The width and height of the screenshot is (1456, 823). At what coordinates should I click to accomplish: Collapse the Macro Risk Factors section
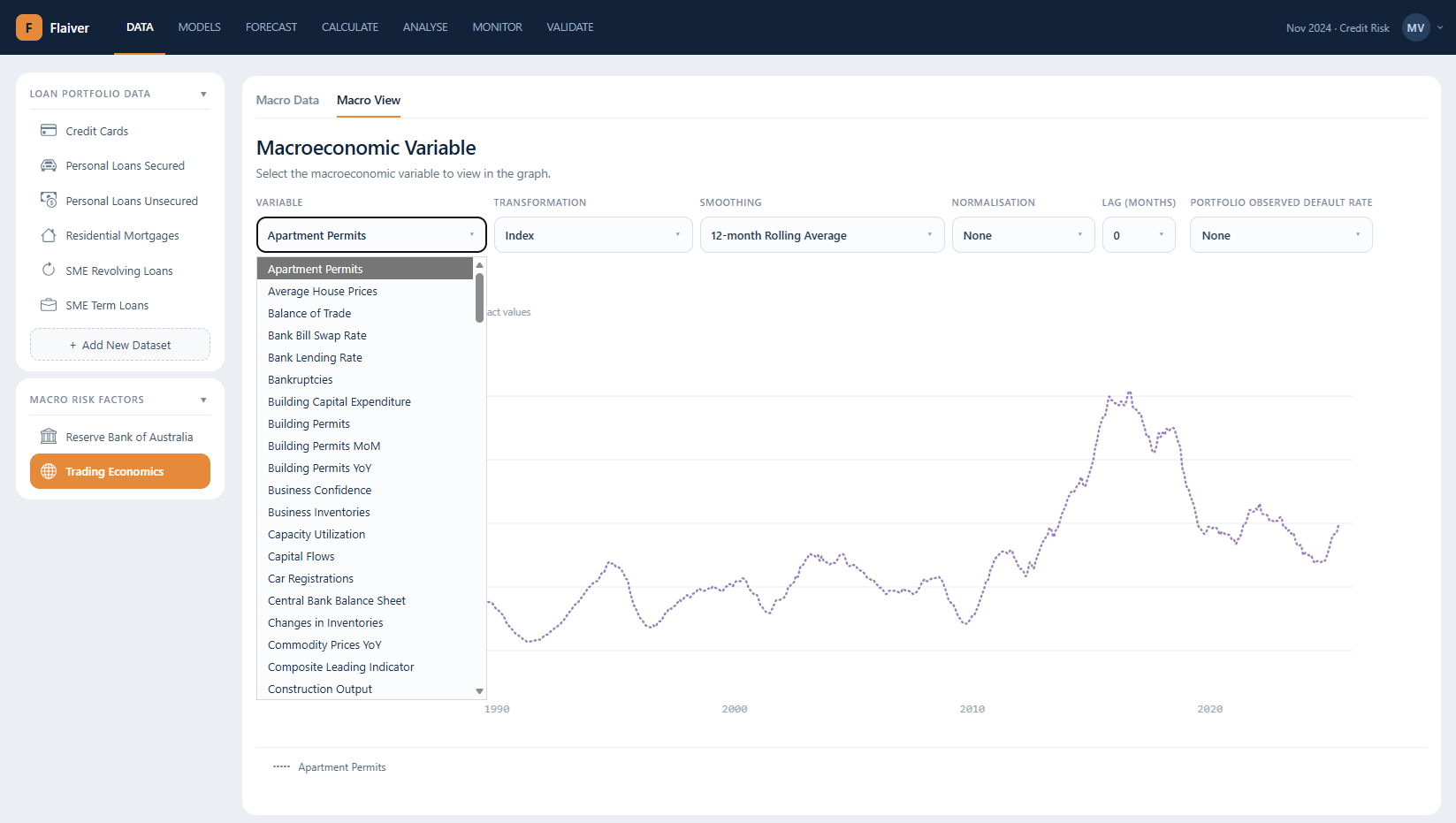(203, 400)
